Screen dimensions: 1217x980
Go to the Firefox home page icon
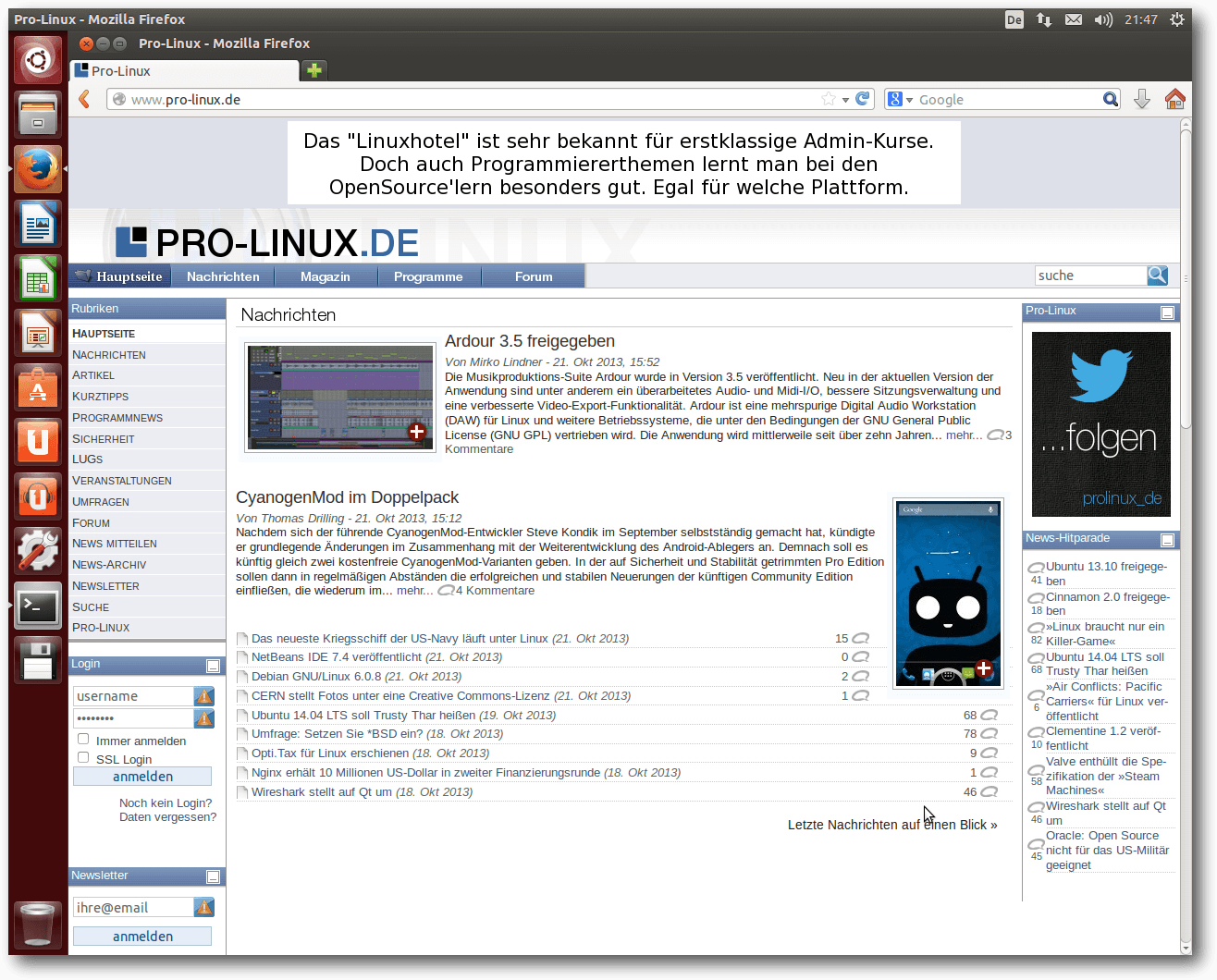coord(1174,99)
